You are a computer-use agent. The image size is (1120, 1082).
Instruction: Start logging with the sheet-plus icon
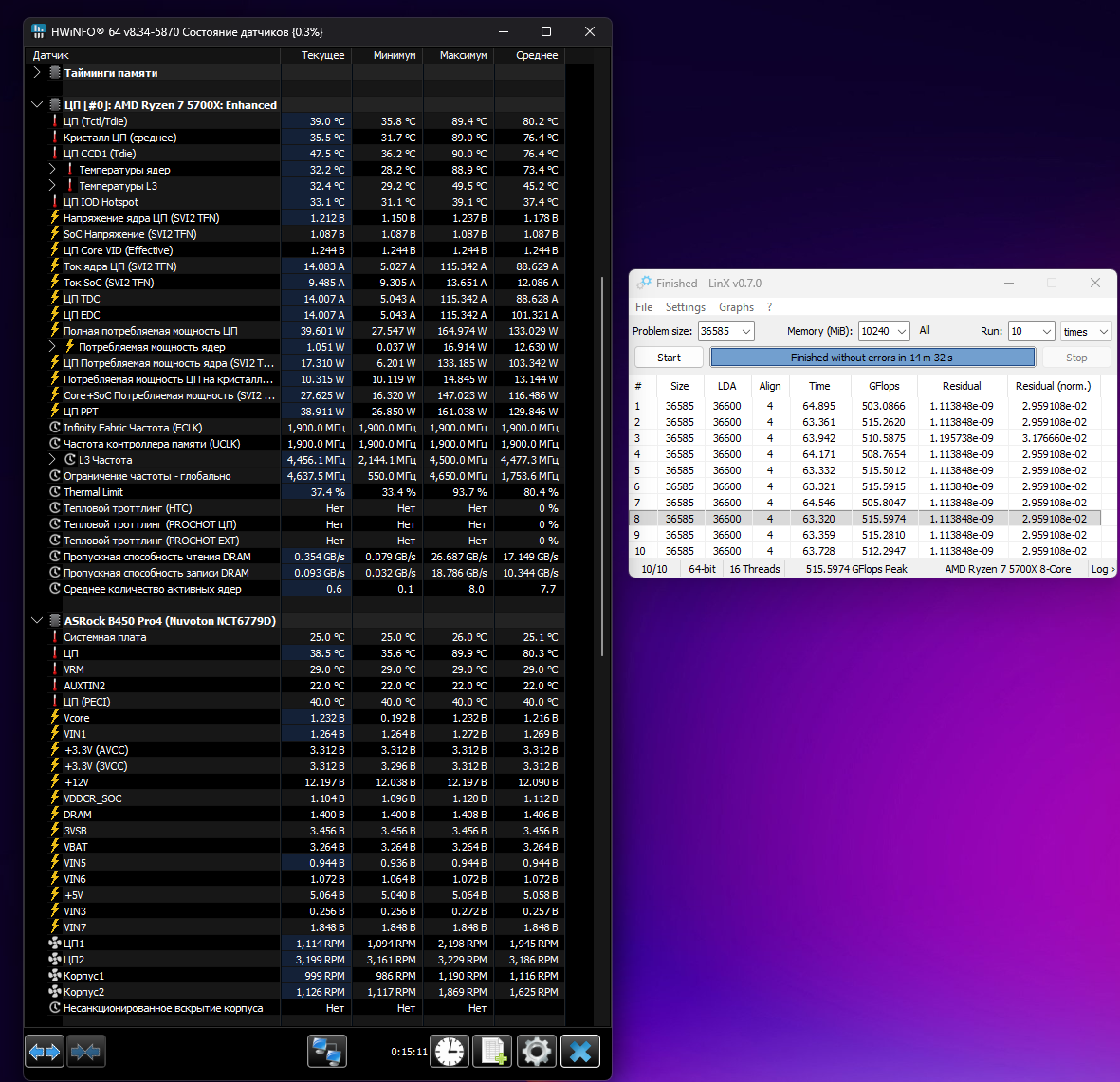(x=493, y=1052)
